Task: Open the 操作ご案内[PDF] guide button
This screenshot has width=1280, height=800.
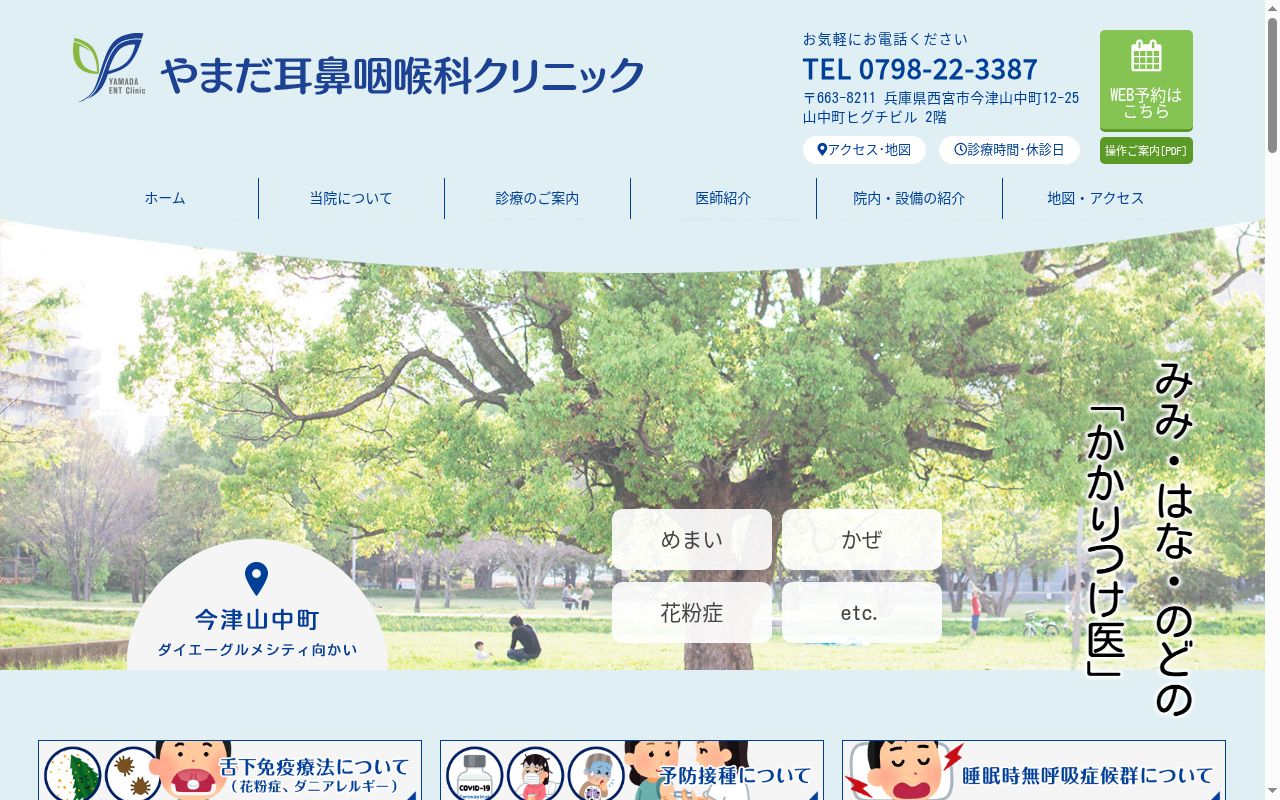Action: [x=1146, y=151]
